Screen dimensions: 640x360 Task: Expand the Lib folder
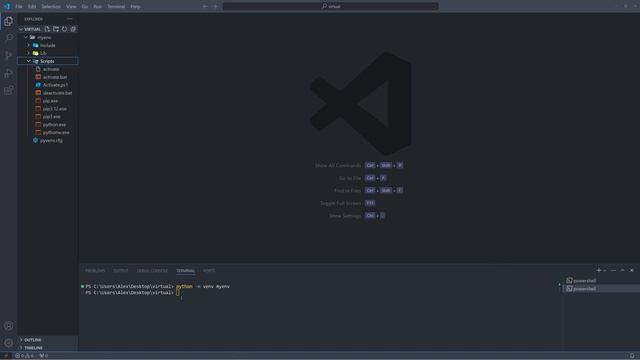29,53
